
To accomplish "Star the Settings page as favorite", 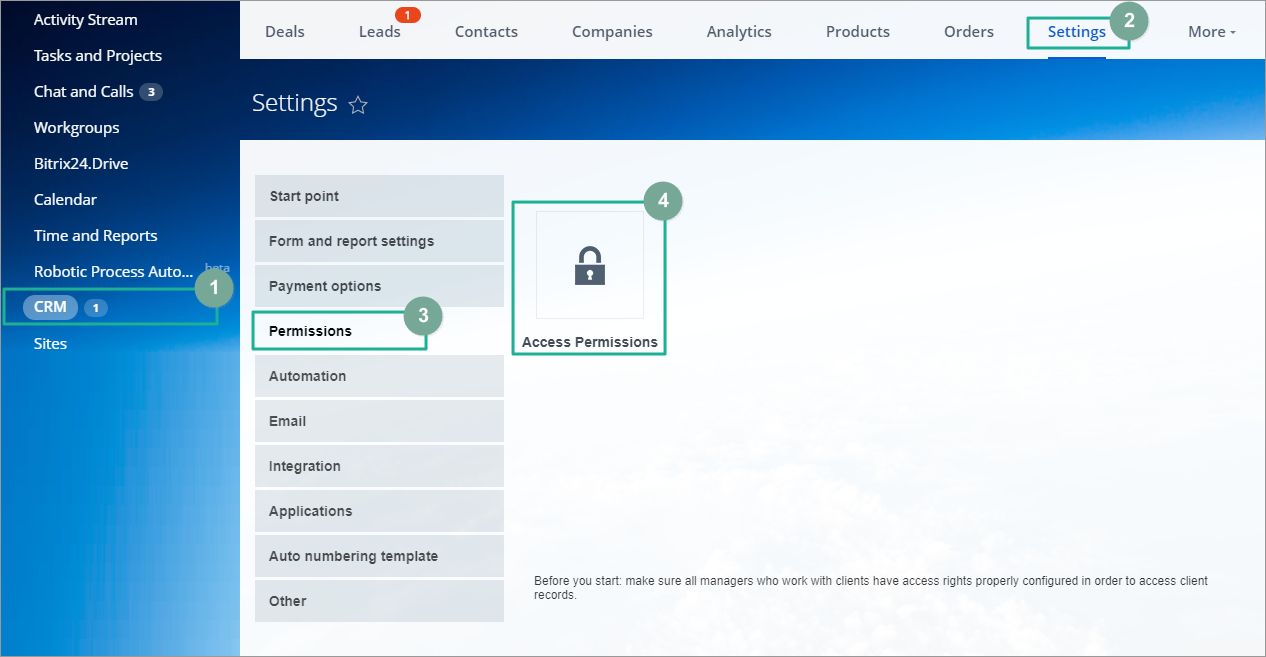I will pyautogui.click(x=358, y=105).
